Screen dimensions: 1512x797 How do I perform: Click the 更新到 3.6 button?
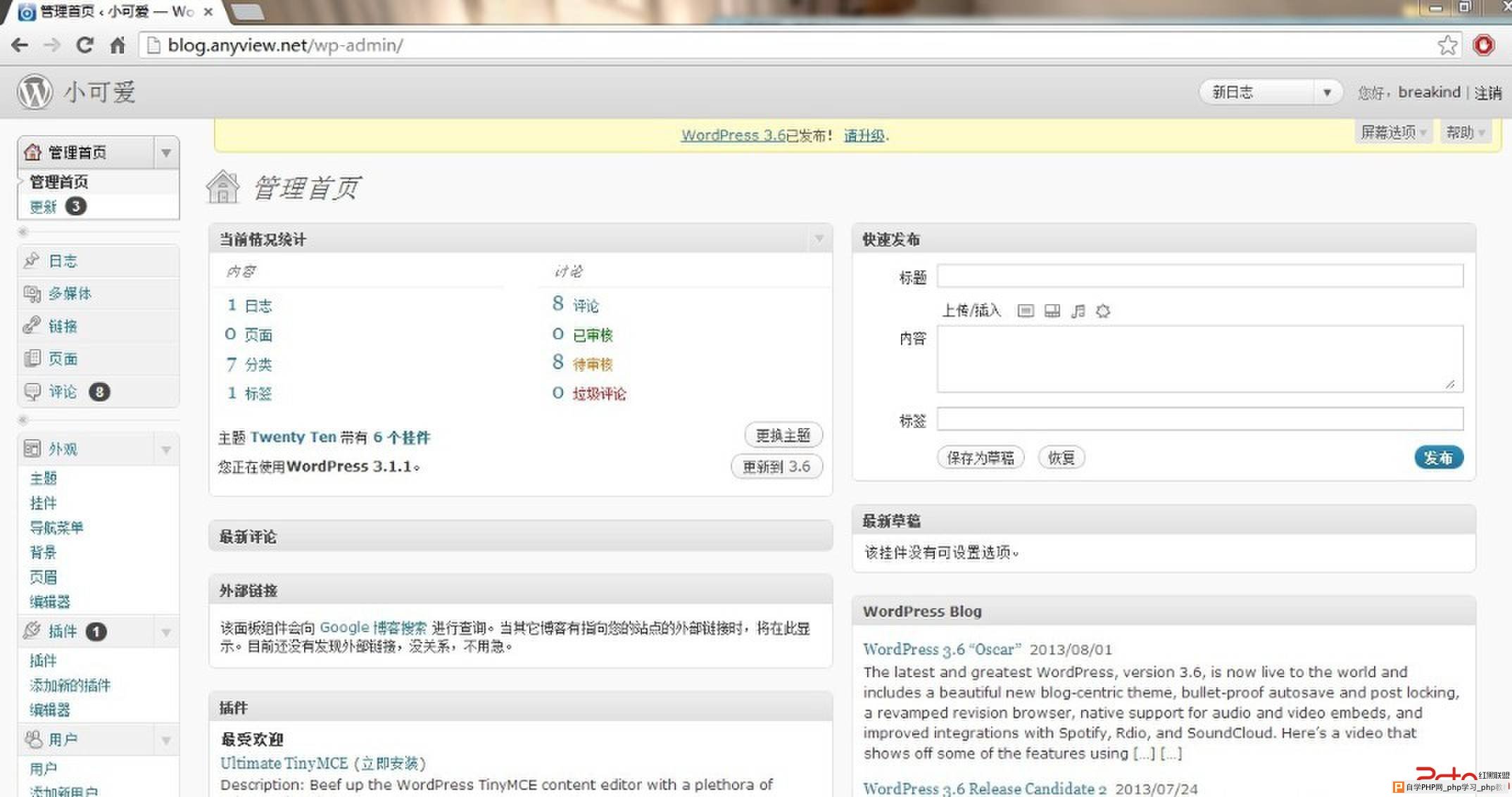(776, 466)
